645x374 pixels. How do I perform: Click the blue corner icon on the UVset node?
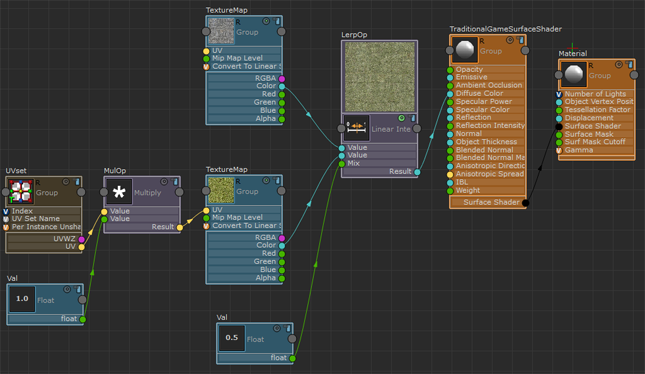(x=77, y=182)
